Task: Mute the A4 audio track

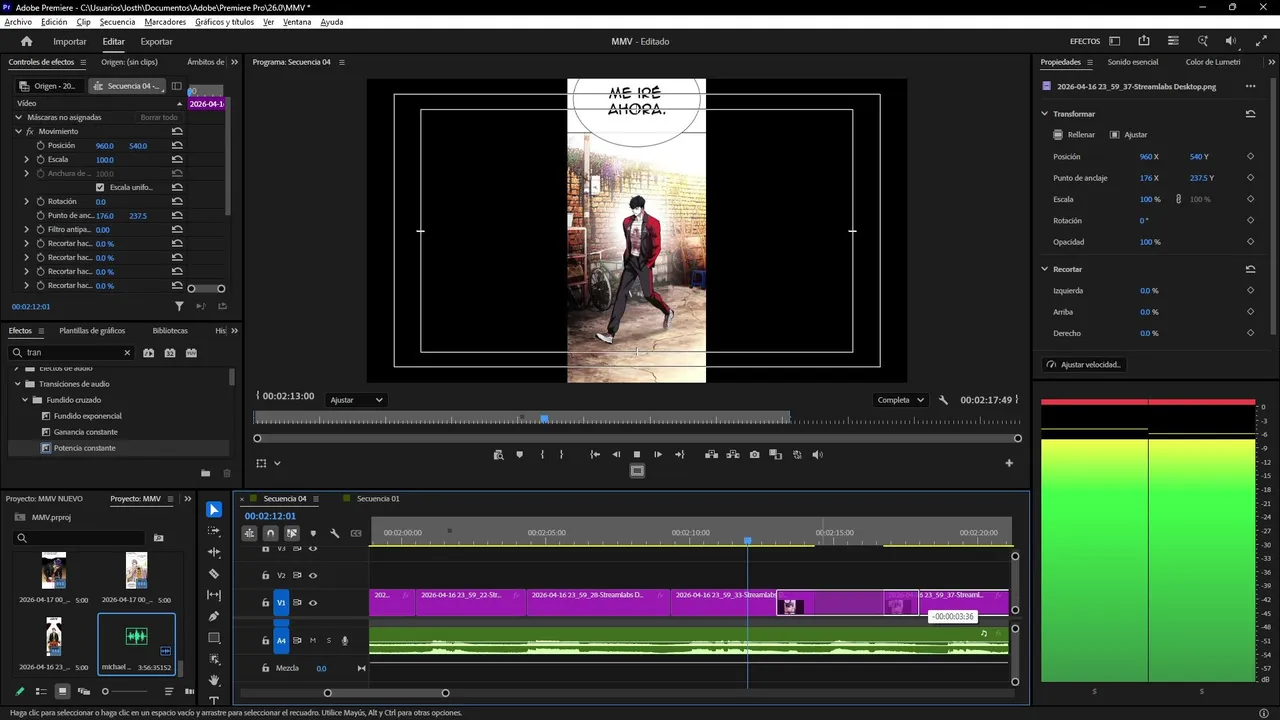Action: click(313, 640)
